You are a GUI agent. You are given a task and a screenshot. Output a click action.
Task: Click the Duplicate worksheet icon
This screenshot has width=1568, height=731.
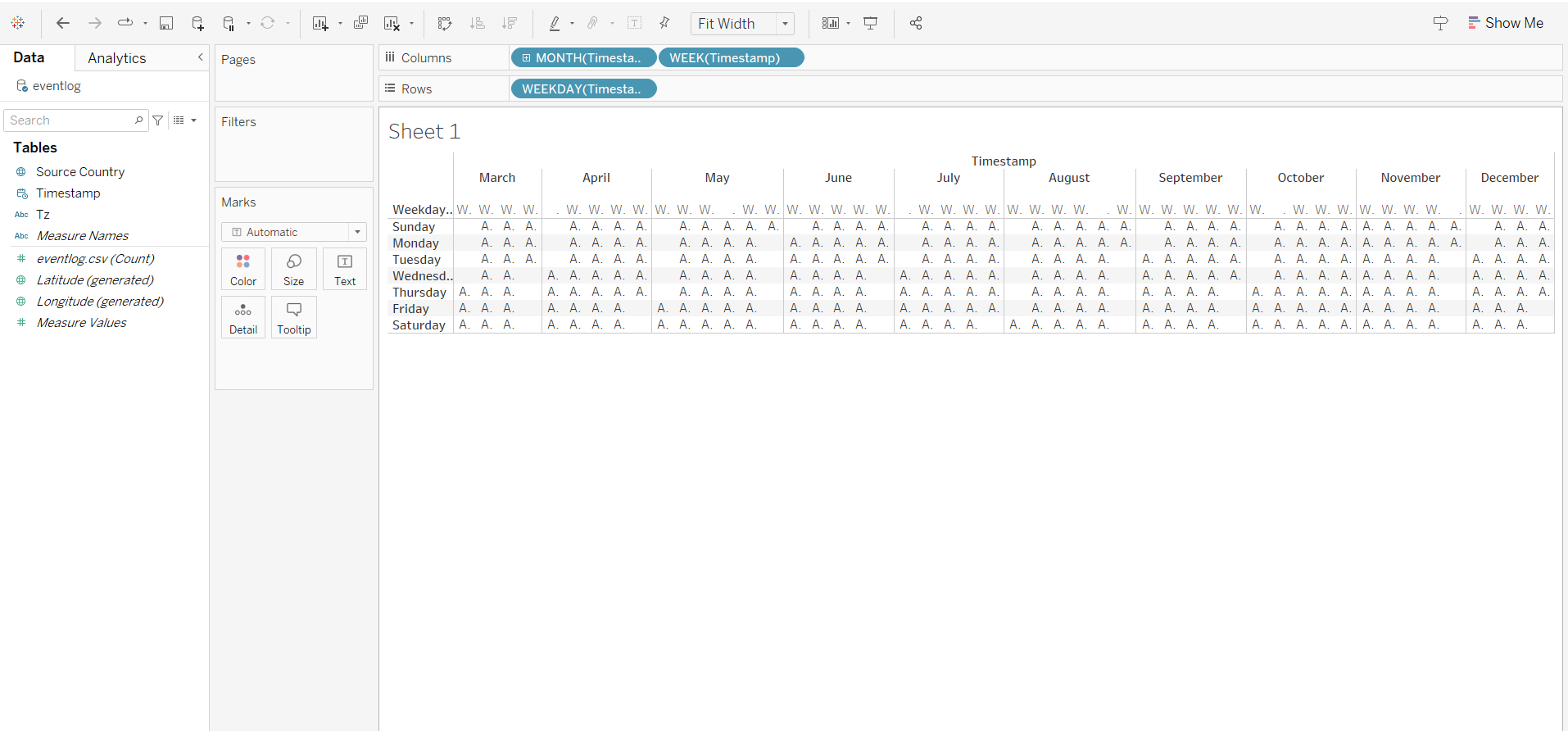pyautogui.click(x=360, y=23)
